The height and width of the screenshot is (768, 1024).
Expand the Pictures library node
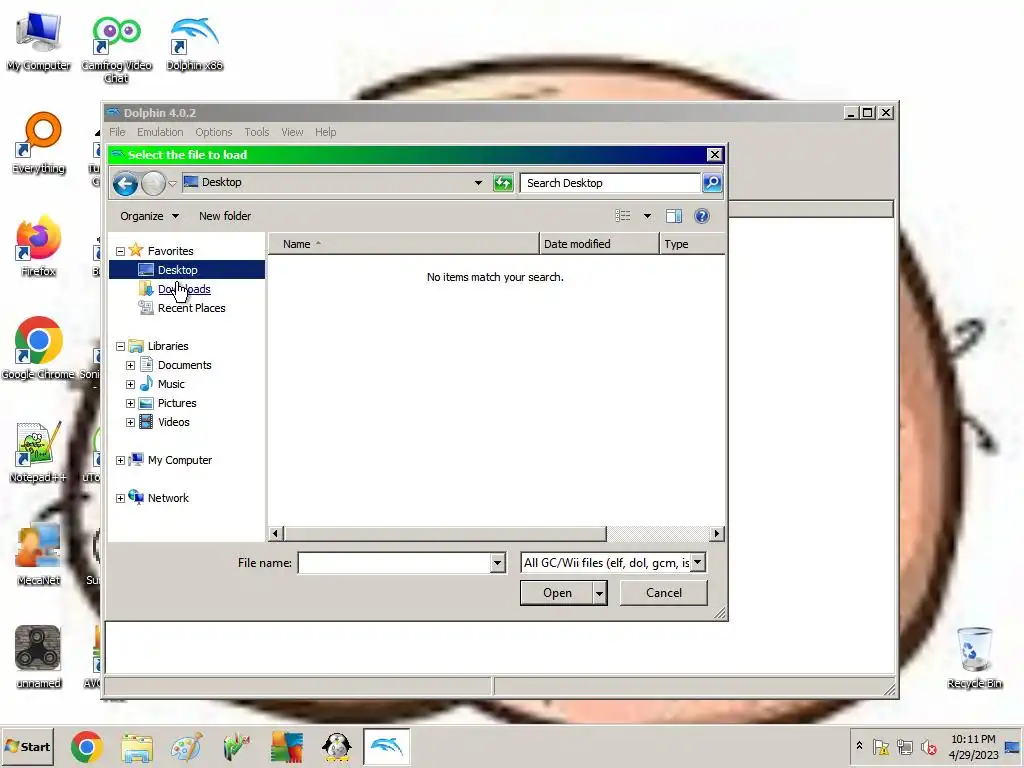131,404
